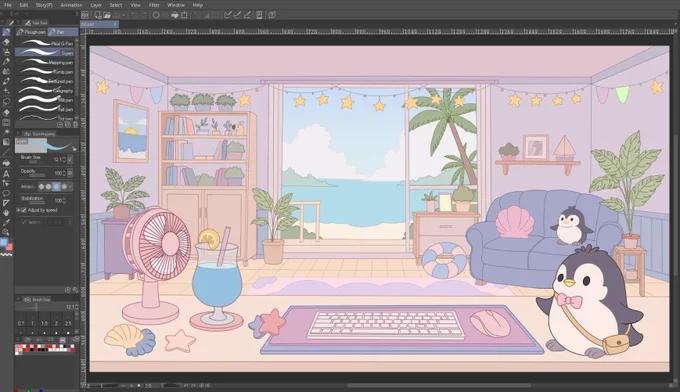Screen dimensions: 680x392
Task: Adjust Stabilization value stepper
Action: click(65, 200)
